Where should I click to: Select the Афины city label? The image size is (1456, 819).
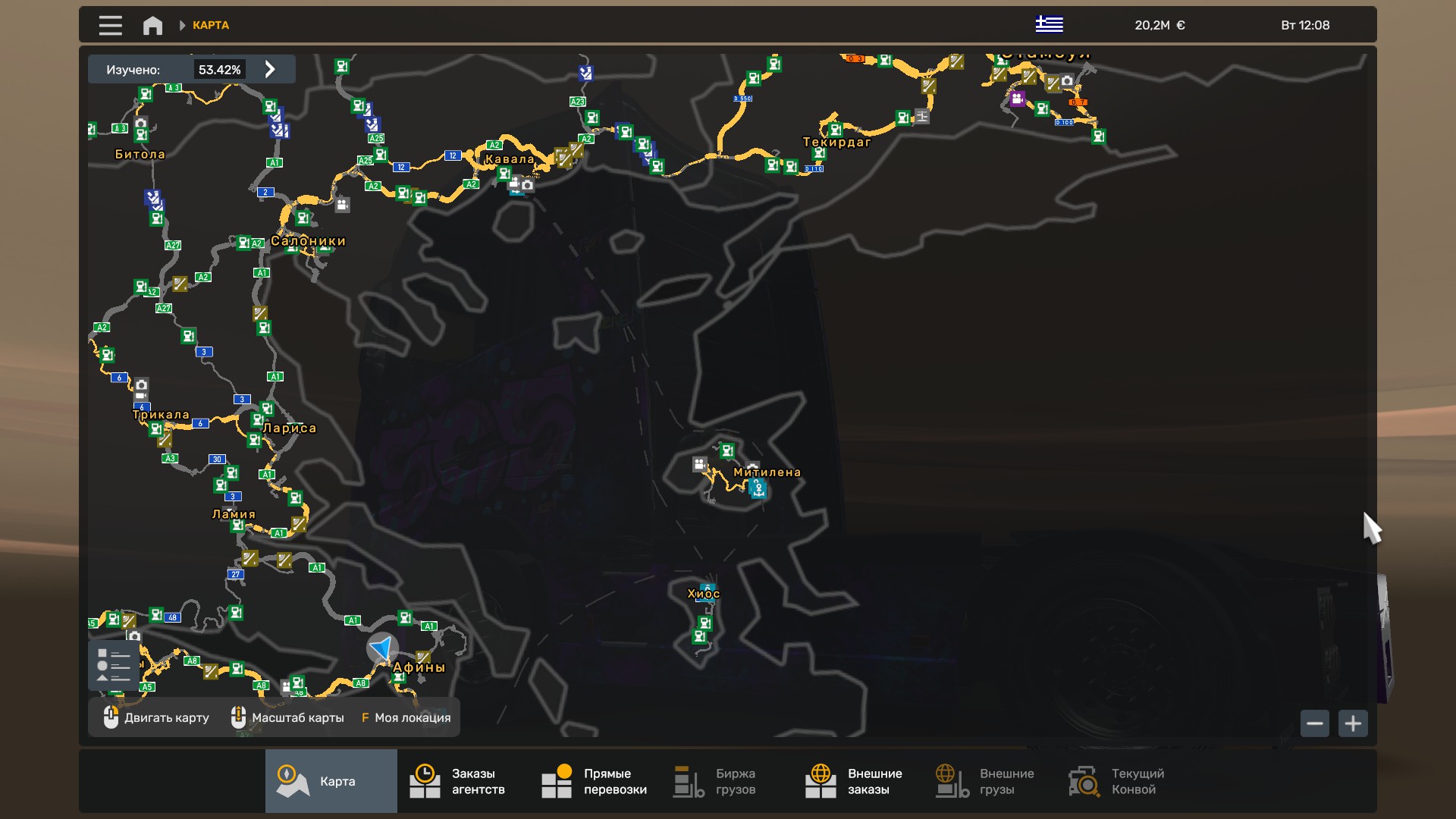419,667
